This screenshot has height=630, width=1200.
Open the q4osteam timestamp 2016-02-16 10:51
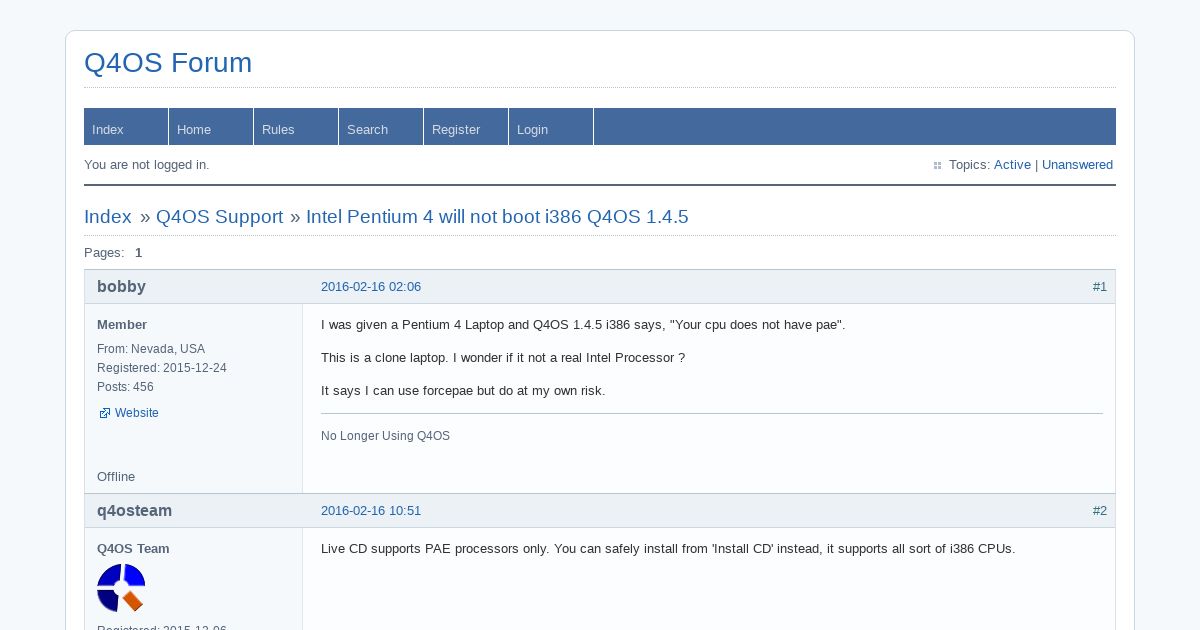click(x=371, y=511)
